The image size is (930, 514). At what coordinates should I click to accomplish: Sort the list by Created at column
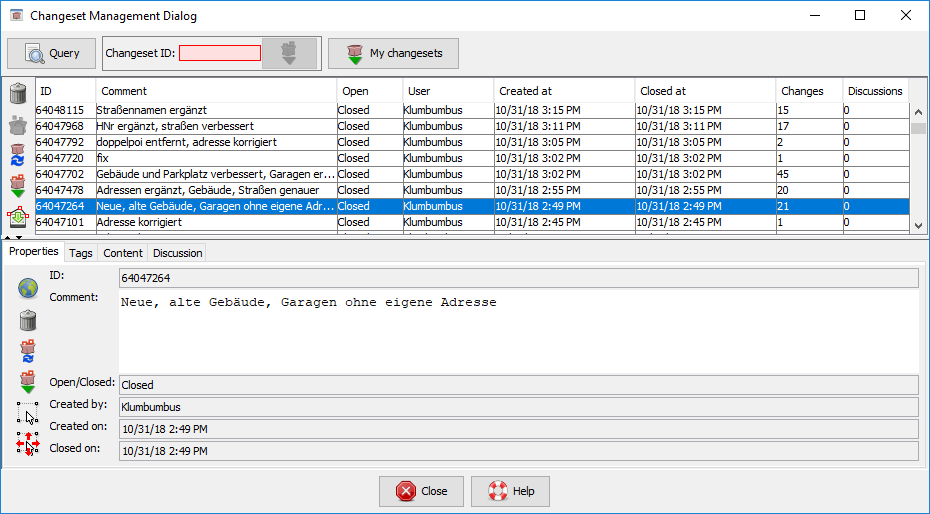click(x=563, y=91)
